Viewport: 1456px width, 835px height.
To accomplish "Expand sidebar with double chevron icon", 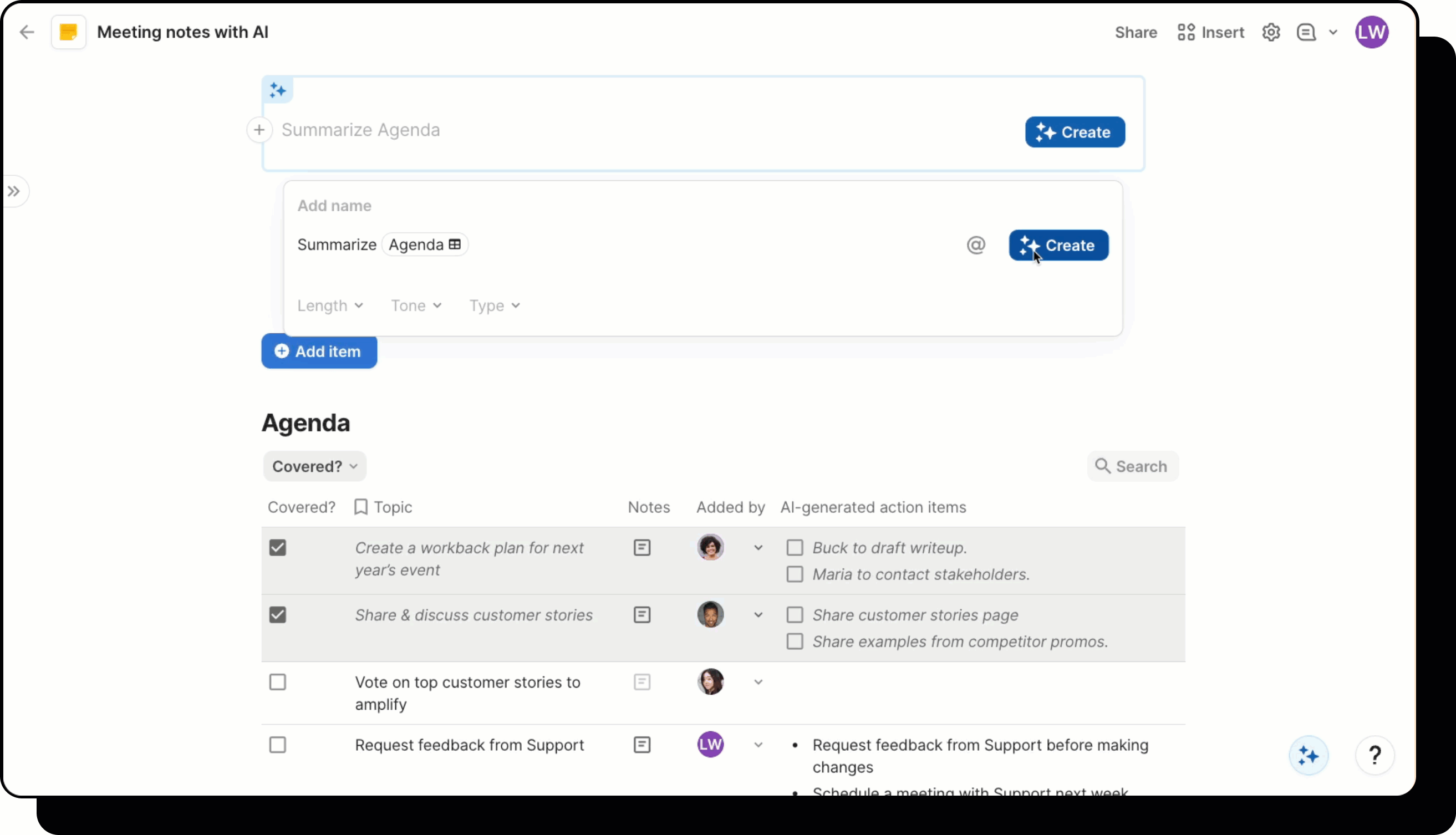I will 14,191.
